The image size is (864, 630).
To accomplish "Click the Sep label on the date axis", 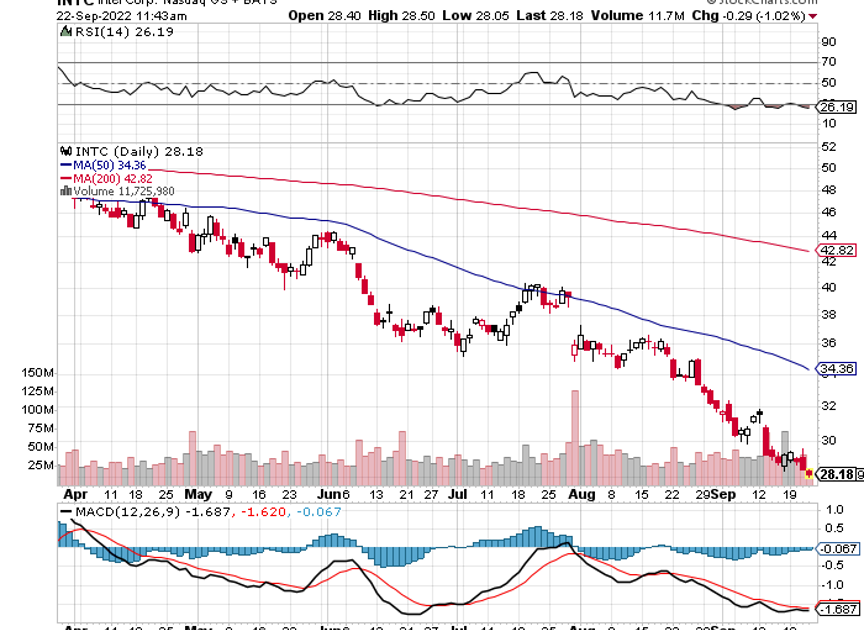I will coord(722,494).
